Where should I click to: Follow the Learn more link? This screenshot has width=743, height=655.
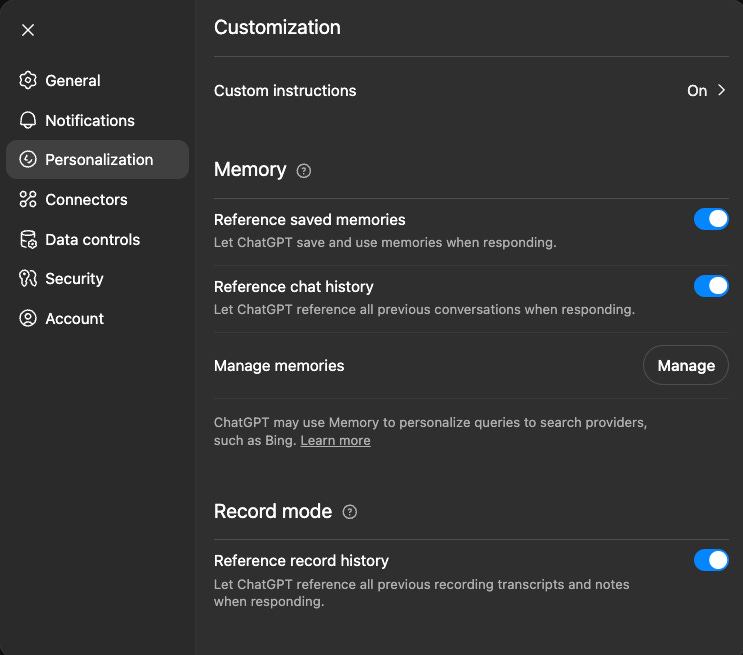point(335,441)
